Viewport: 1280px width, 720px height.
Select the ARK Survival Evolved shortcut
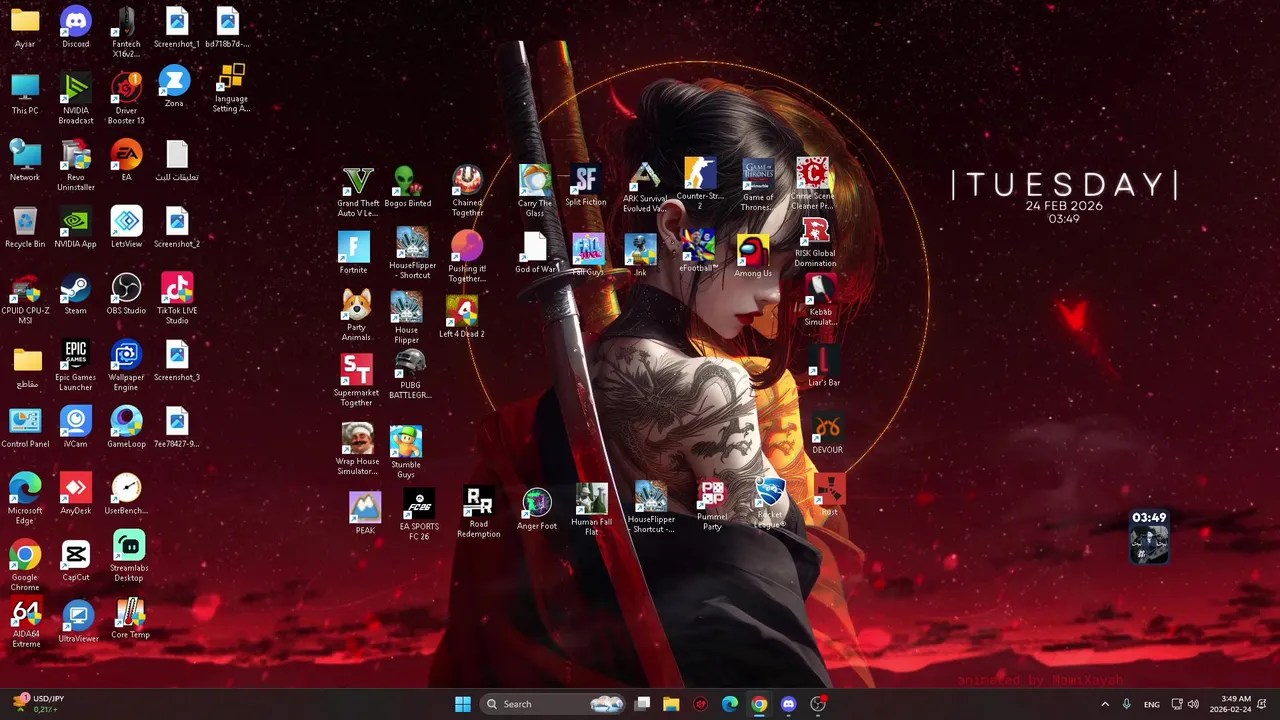point(644,188)
